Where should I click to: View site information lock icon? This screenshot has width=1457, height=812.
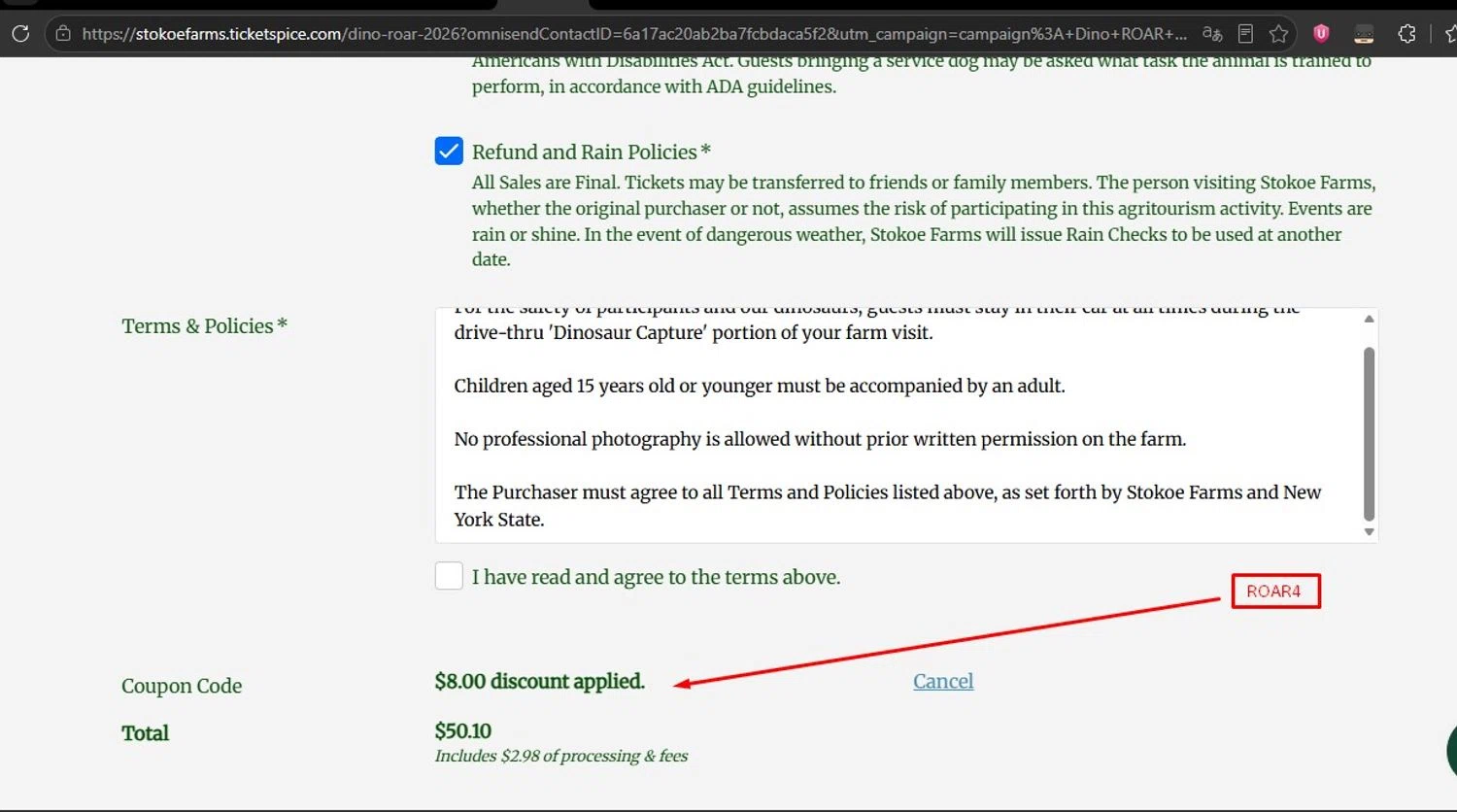tap(63, 34)
